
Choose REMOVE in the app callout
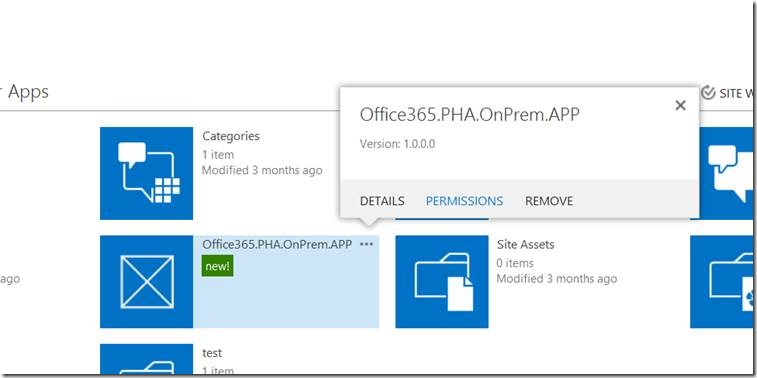click(x=549, y=201)
